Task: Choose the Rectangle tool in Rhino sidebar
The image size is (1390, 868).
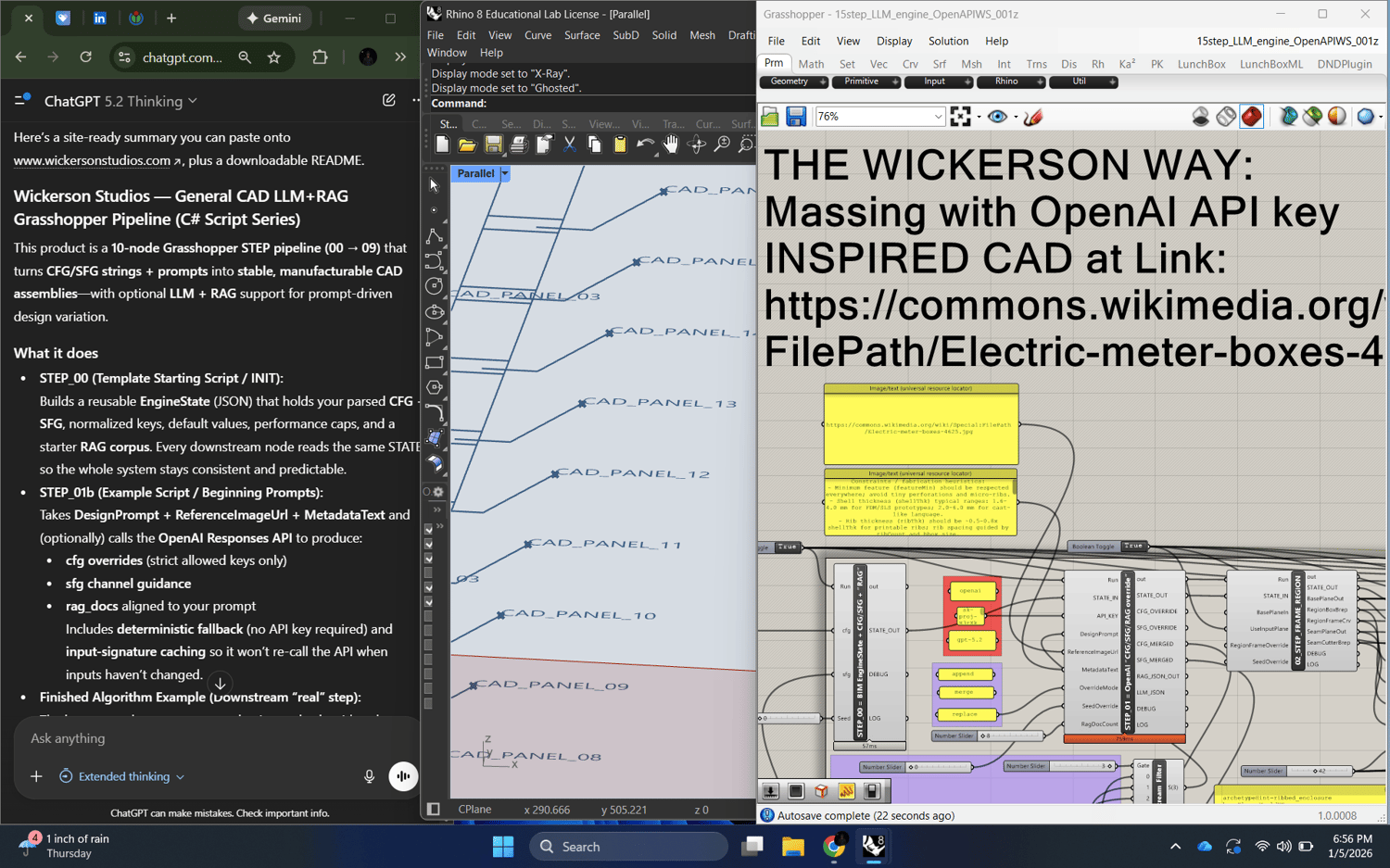Action: point(434,363)
